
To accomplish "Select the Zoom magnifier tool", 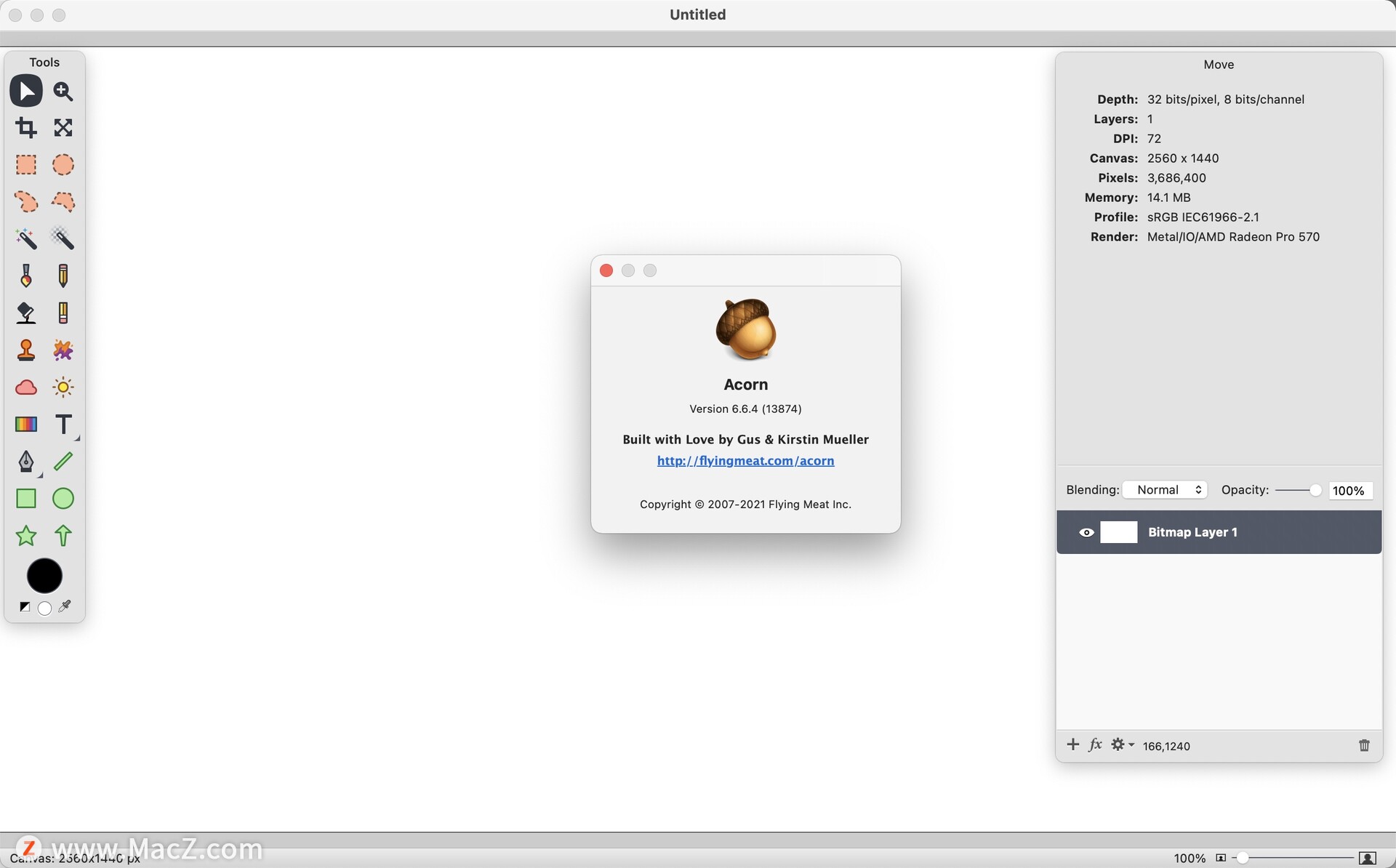I will (x=63, y=91).
